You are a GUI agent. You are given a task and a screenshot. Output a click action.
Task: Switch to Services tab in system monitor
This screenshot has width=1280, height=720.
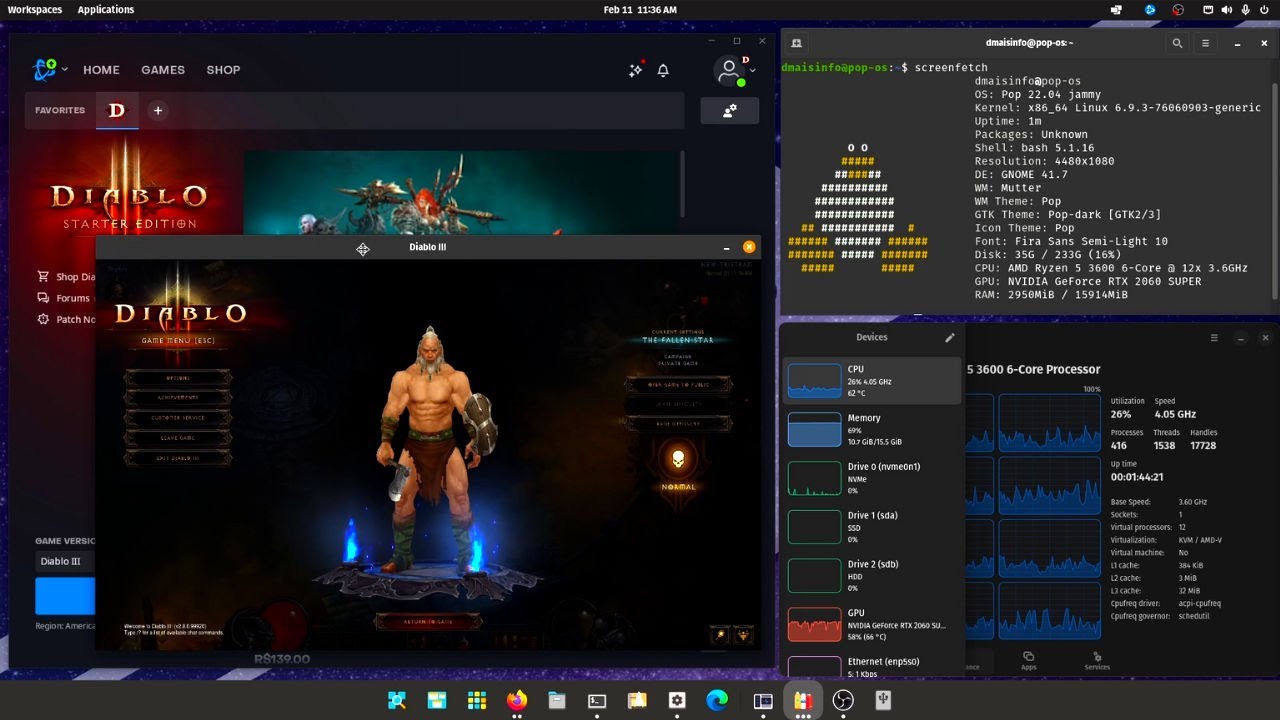click(1097, 660)
